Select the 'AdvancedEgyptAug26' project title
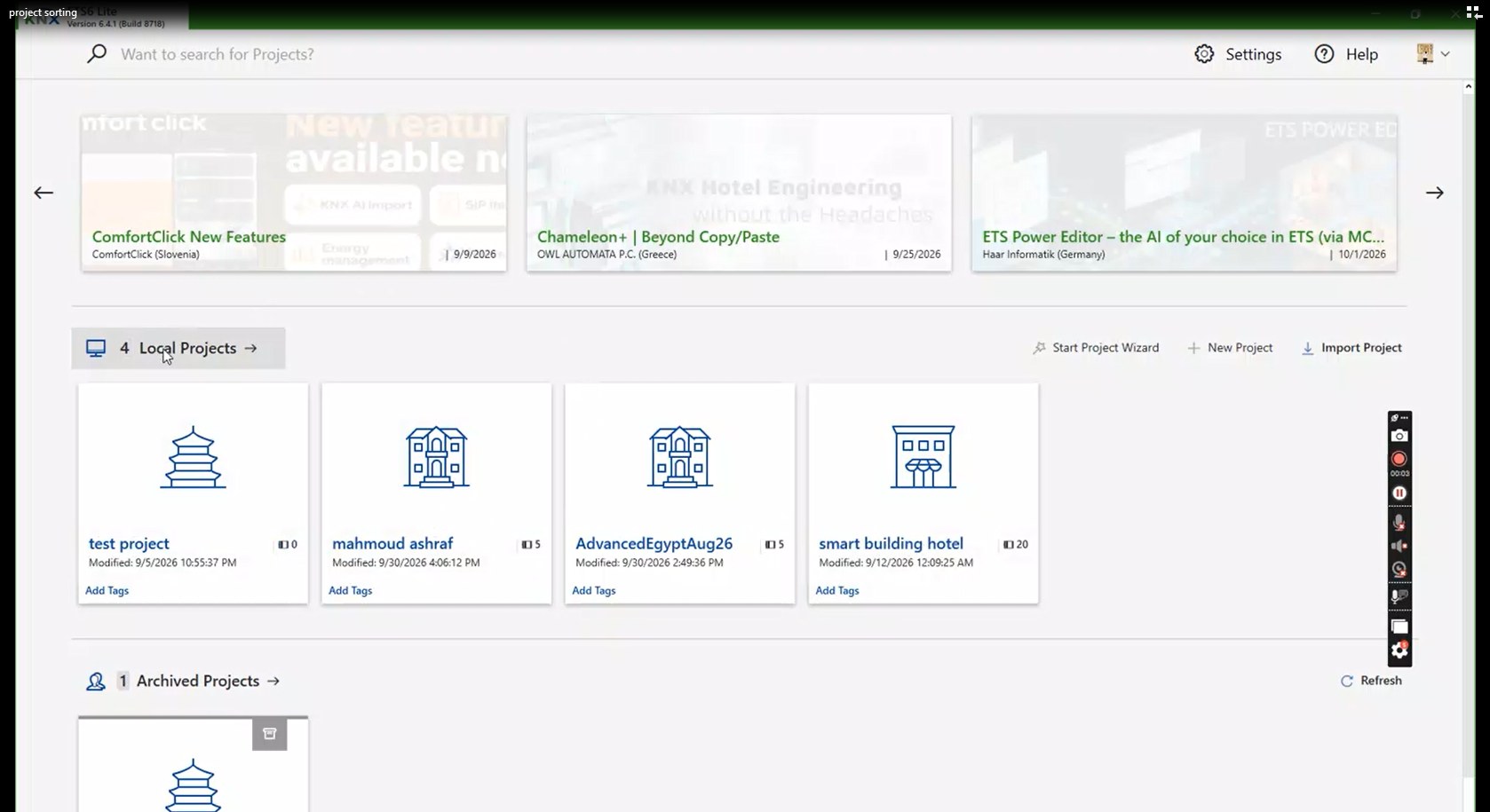The width and height of the screenshot is (1490, 812). [x=654, y=543]
